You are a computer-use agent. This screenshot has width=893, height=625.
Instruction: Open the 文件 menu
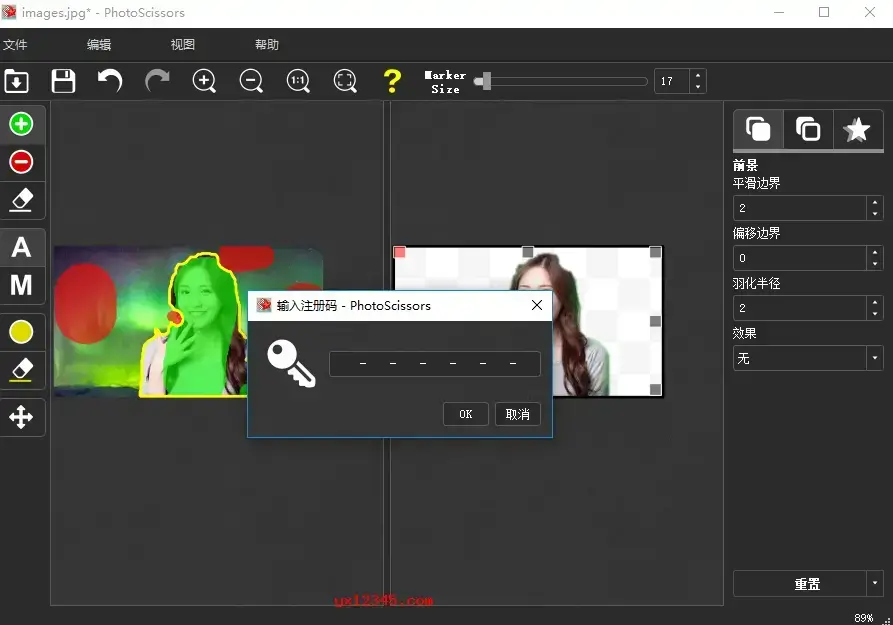click(15, 44)
